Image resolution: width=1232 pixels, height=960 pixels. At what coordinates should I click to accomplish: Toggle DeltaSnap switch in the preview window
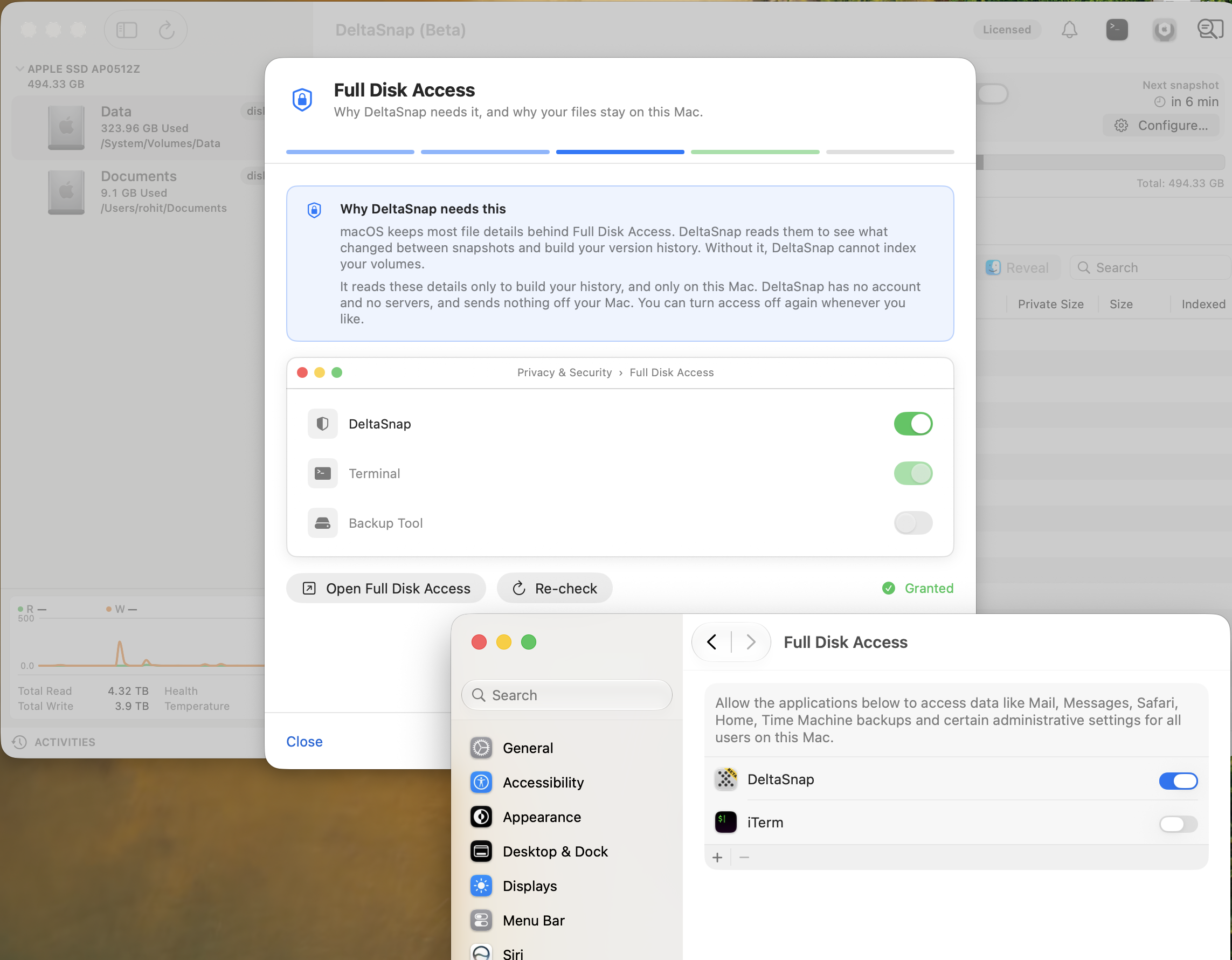click(913, 424)
